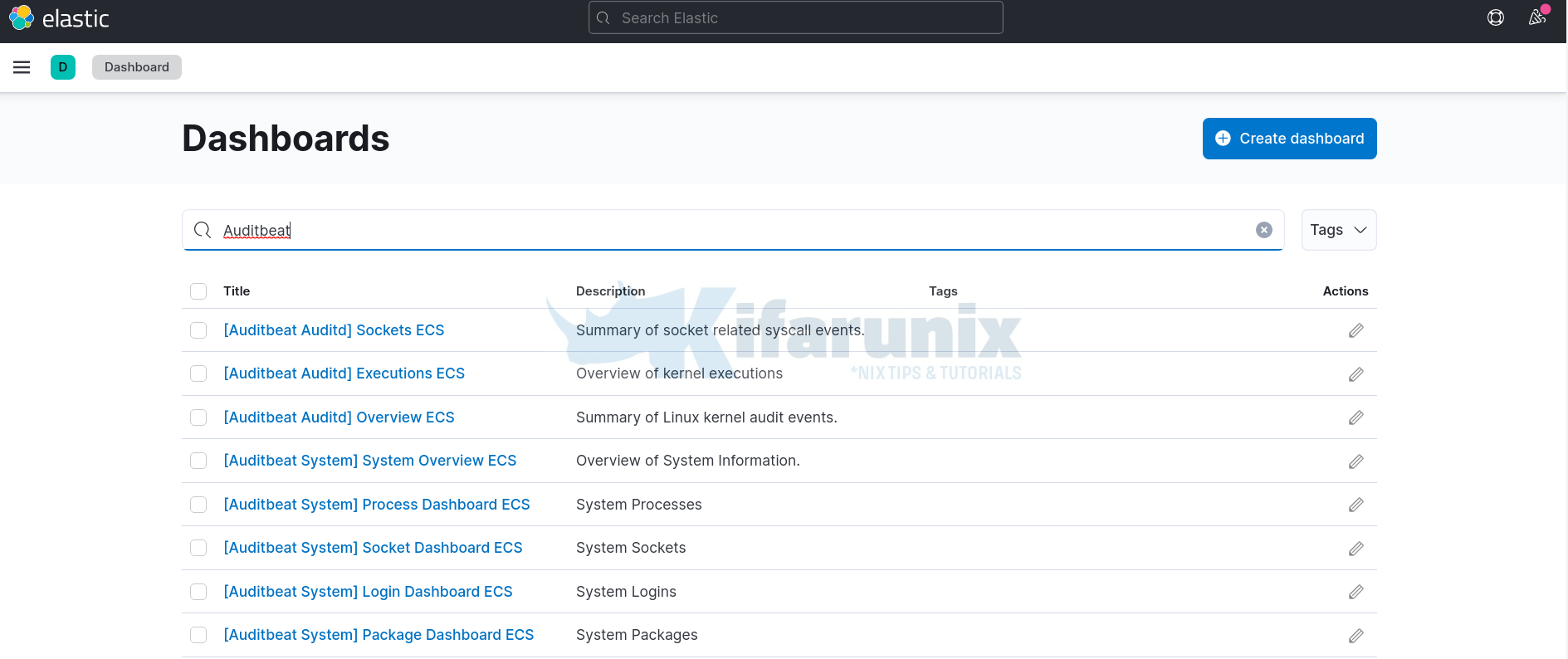
Task: Click the Create dashboard button
Action: 1289,139
